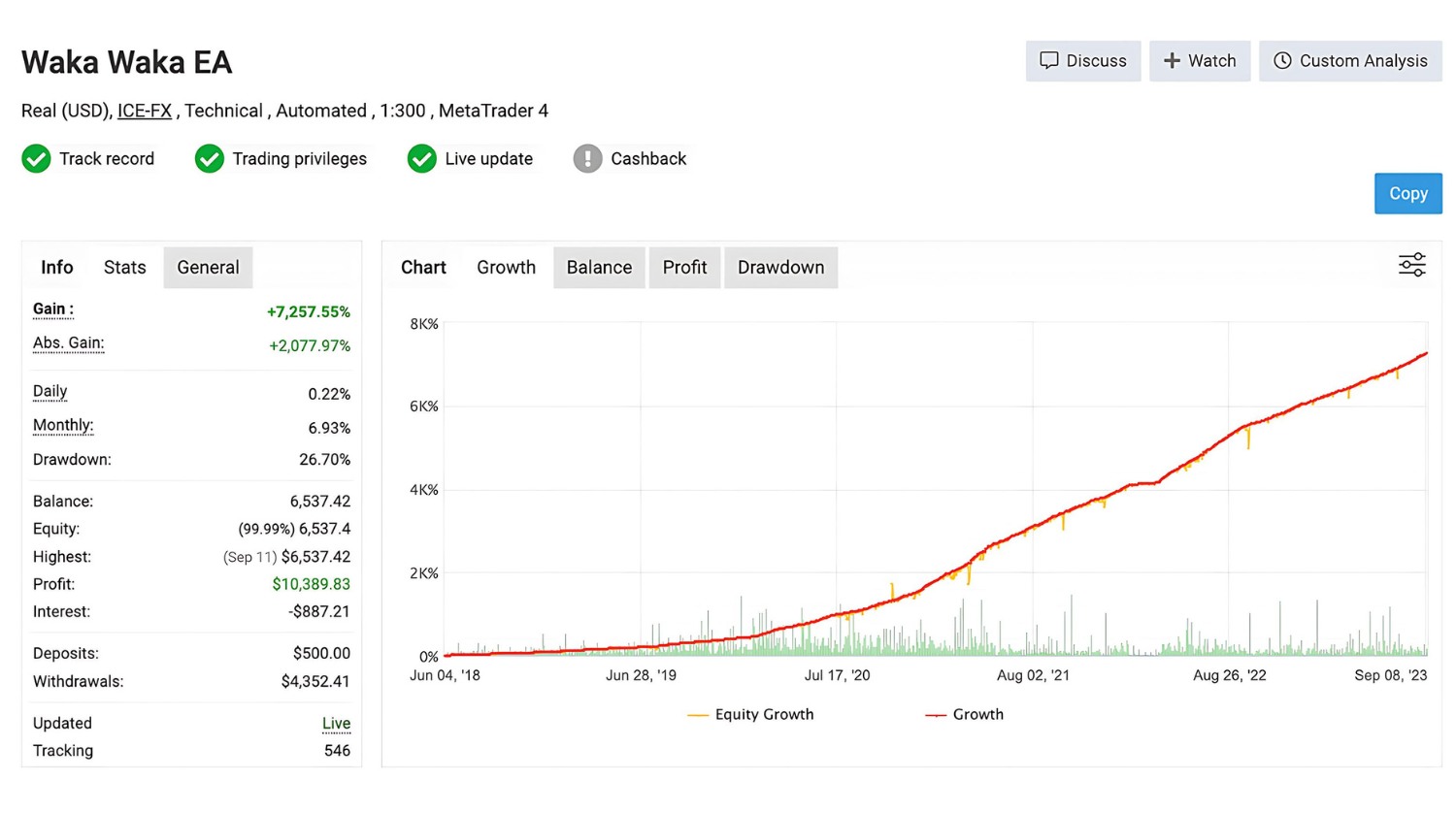Switch to the Growth tab
Image resolution: width=1456 pixels, height=813 pixels.
506,267
